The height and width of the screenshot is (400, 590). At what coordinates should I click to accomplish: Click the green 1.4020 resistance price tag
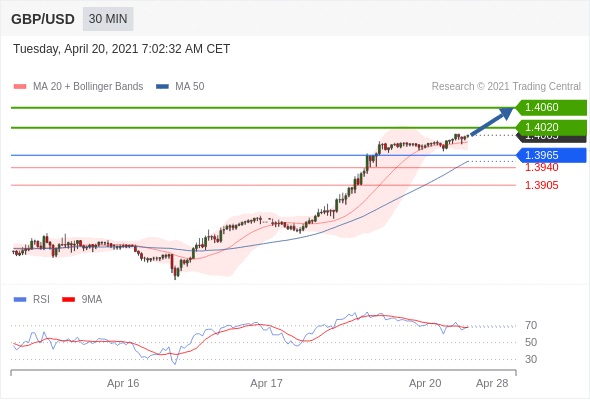[551, 128]
